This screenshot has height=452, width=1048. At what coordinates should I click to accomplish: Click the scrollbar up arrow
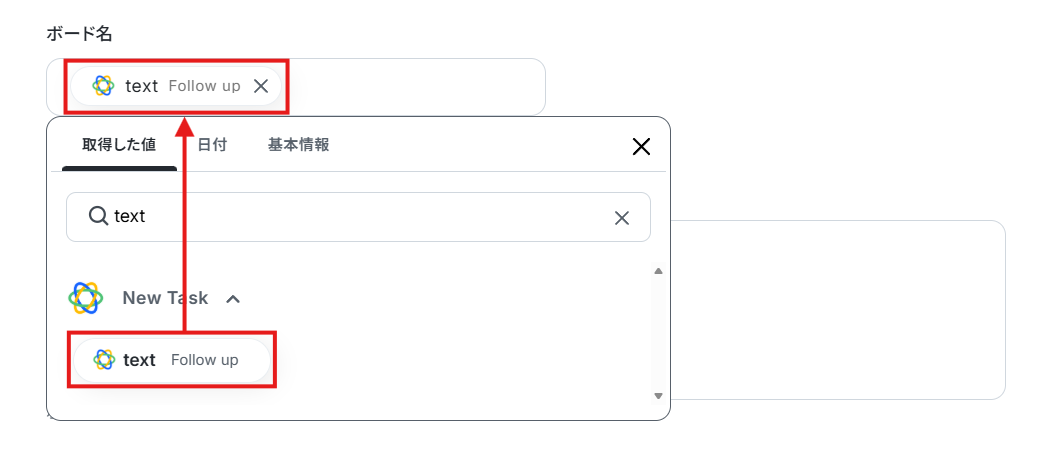[x=658, y=271]
